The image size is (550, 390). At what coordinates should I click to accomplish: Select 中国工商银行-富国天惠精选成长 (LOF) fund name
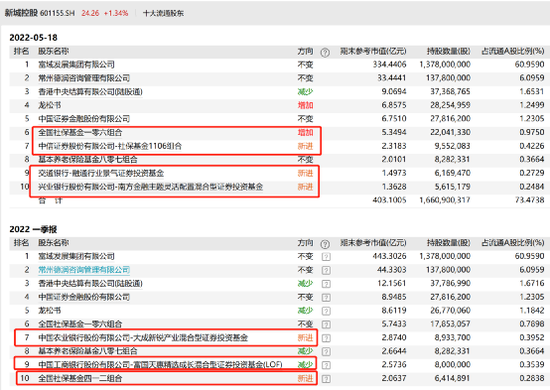pos(160,365)
